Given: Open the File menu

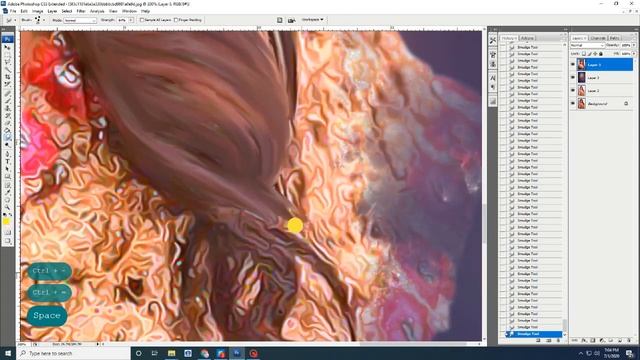Looking at the screenshot, I should pyautogui.click(x=13, y=11).
